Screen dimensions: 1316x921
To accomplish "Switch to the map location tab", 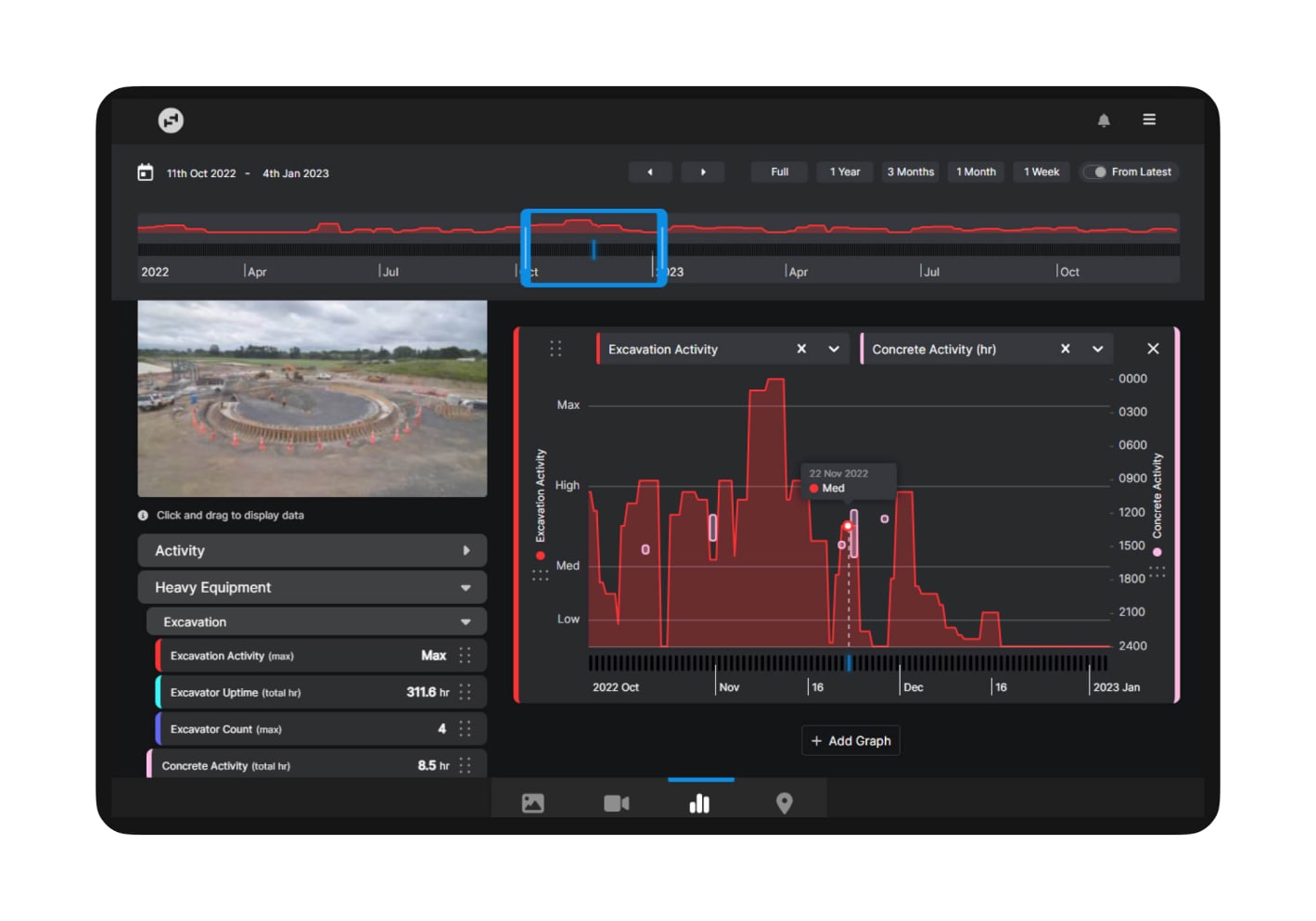I will [x=785, y=802].
